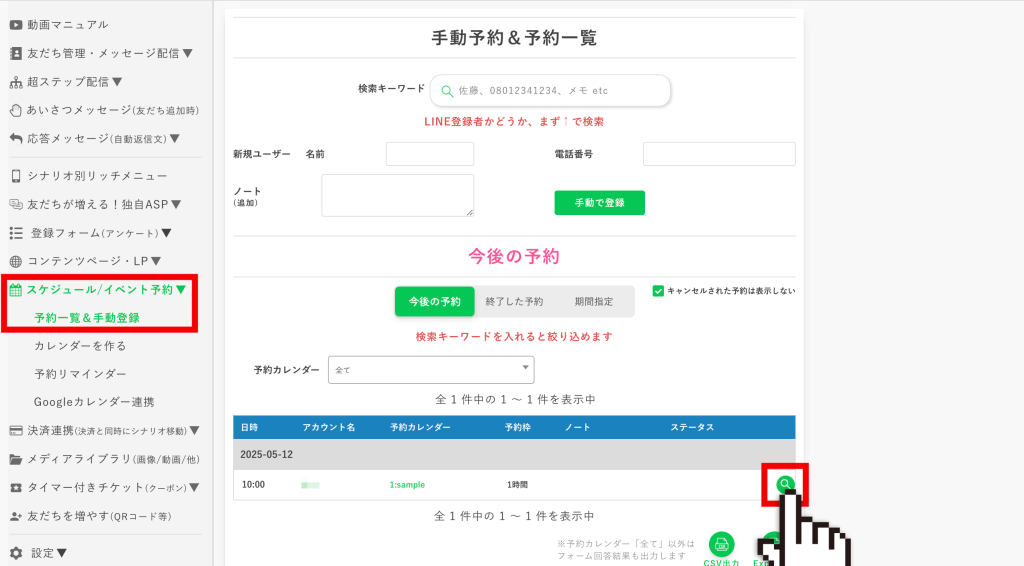The height and width of the screenshot is (566, 1024).
Task: Open カレンダーを作る submenu item
Action: (x=80, y=346)
